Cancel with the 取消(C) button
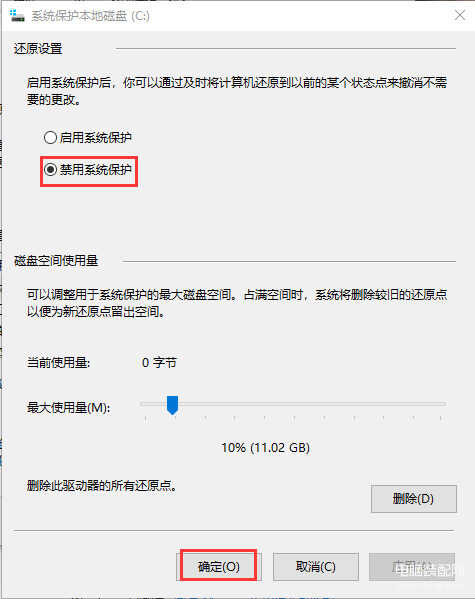The image size is (475, 599). pos(316,566)
